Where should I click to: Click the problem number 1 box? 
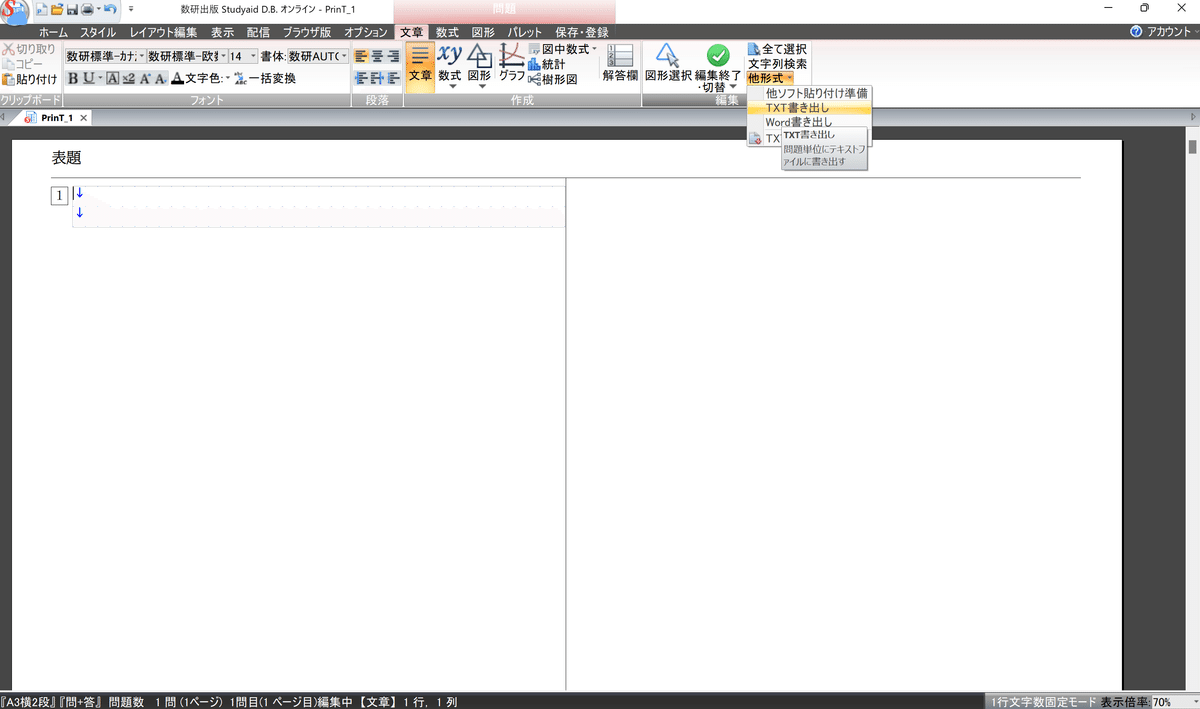pyautogui.click(x=60, y=195)
